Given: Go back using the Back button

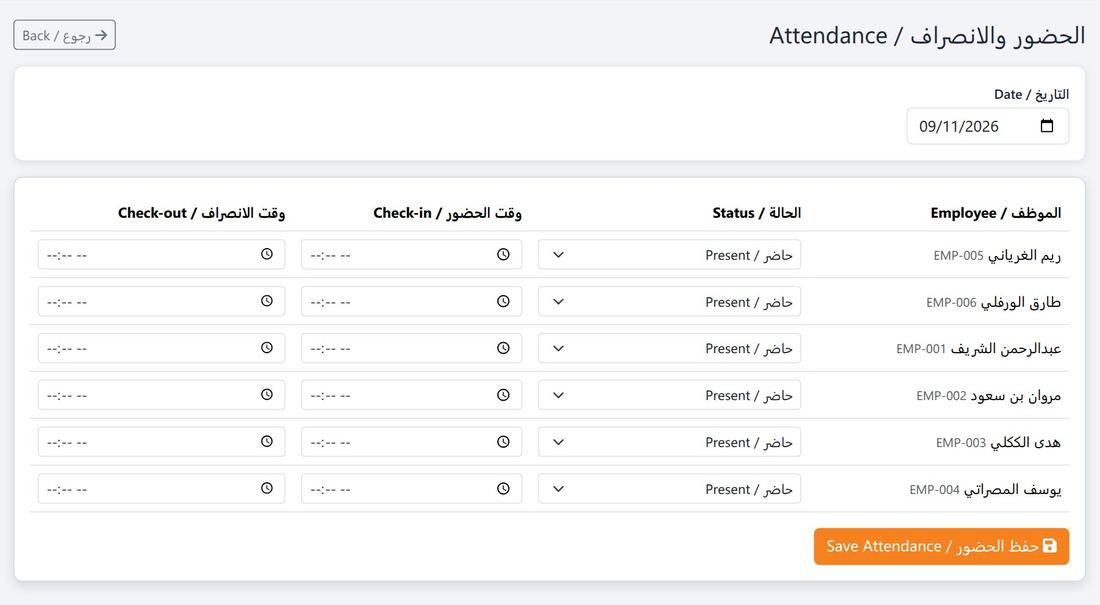Looking at the screenshot, I should 65,35.
